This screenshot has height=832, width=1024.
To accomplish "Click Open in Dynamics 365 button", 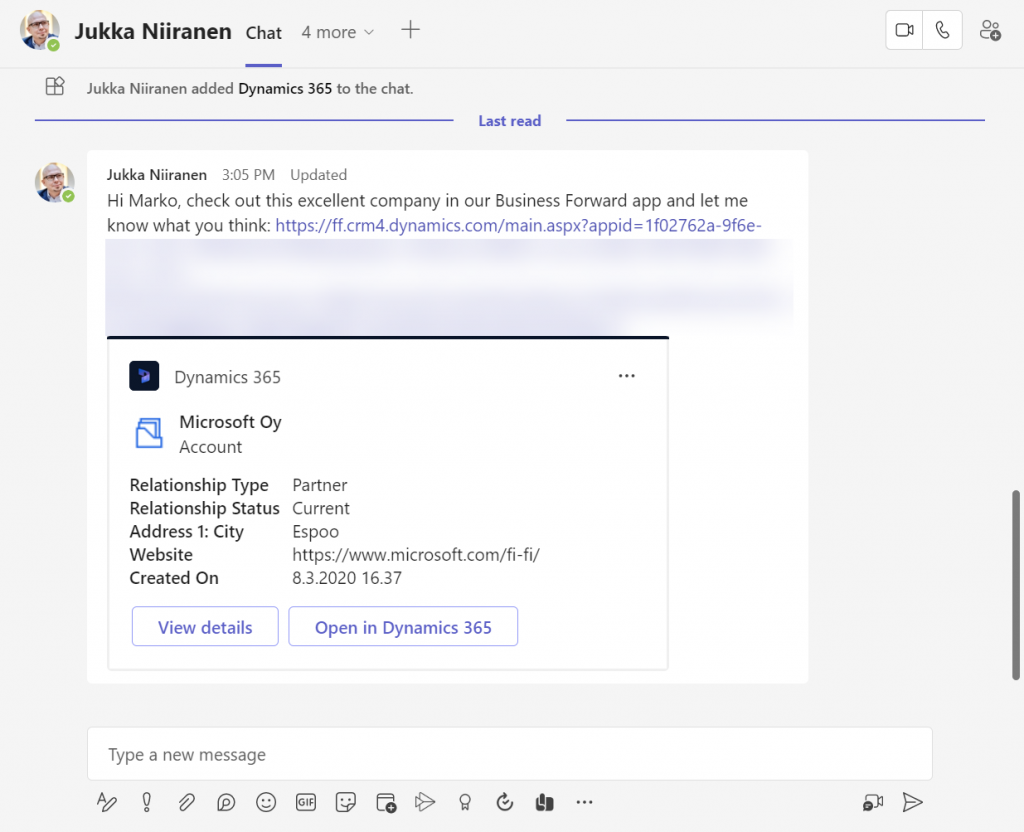I will [x=403, y=627].
